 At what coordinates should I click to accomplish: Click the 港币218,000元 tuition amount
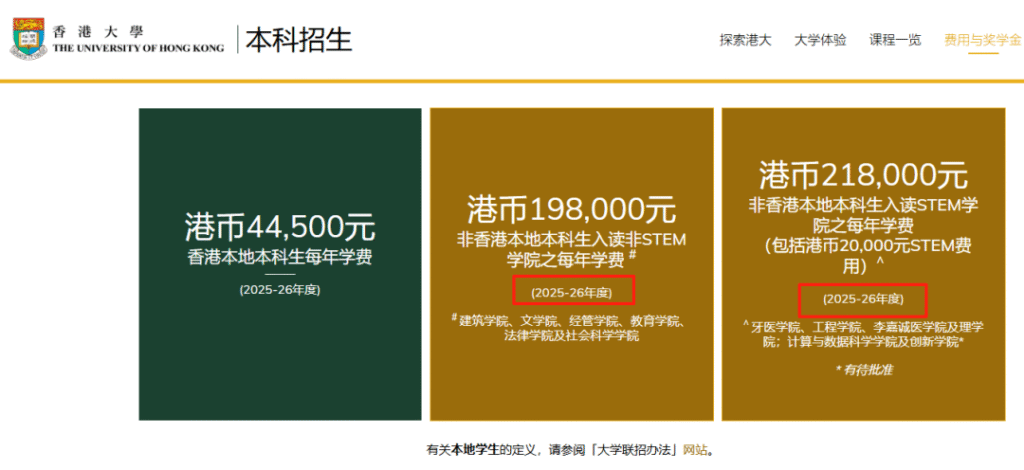pyautogui.click(x=863, y=175)
